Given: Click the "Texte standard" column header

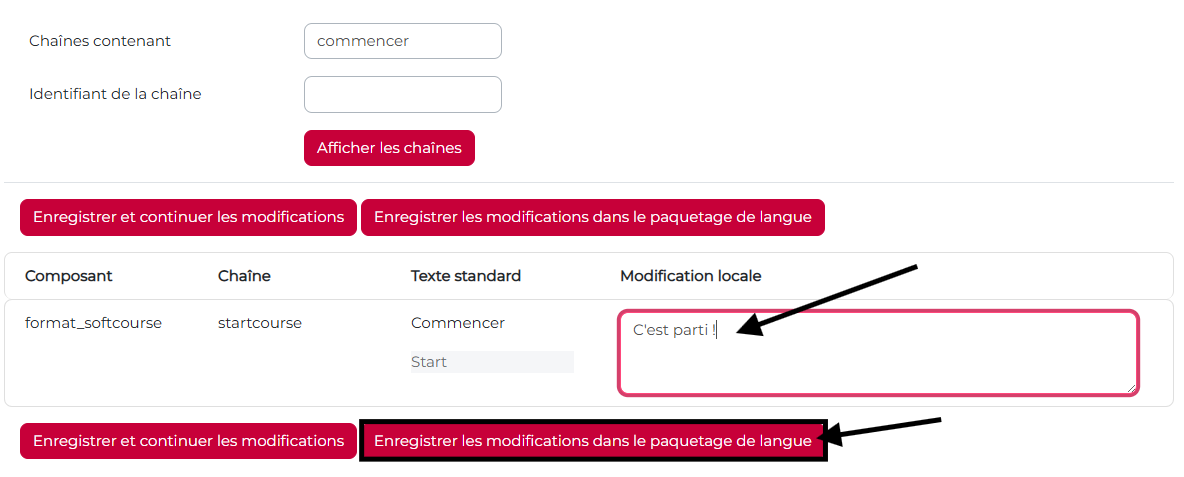Looking at the screenshot, I should click(x=466, y=276).
